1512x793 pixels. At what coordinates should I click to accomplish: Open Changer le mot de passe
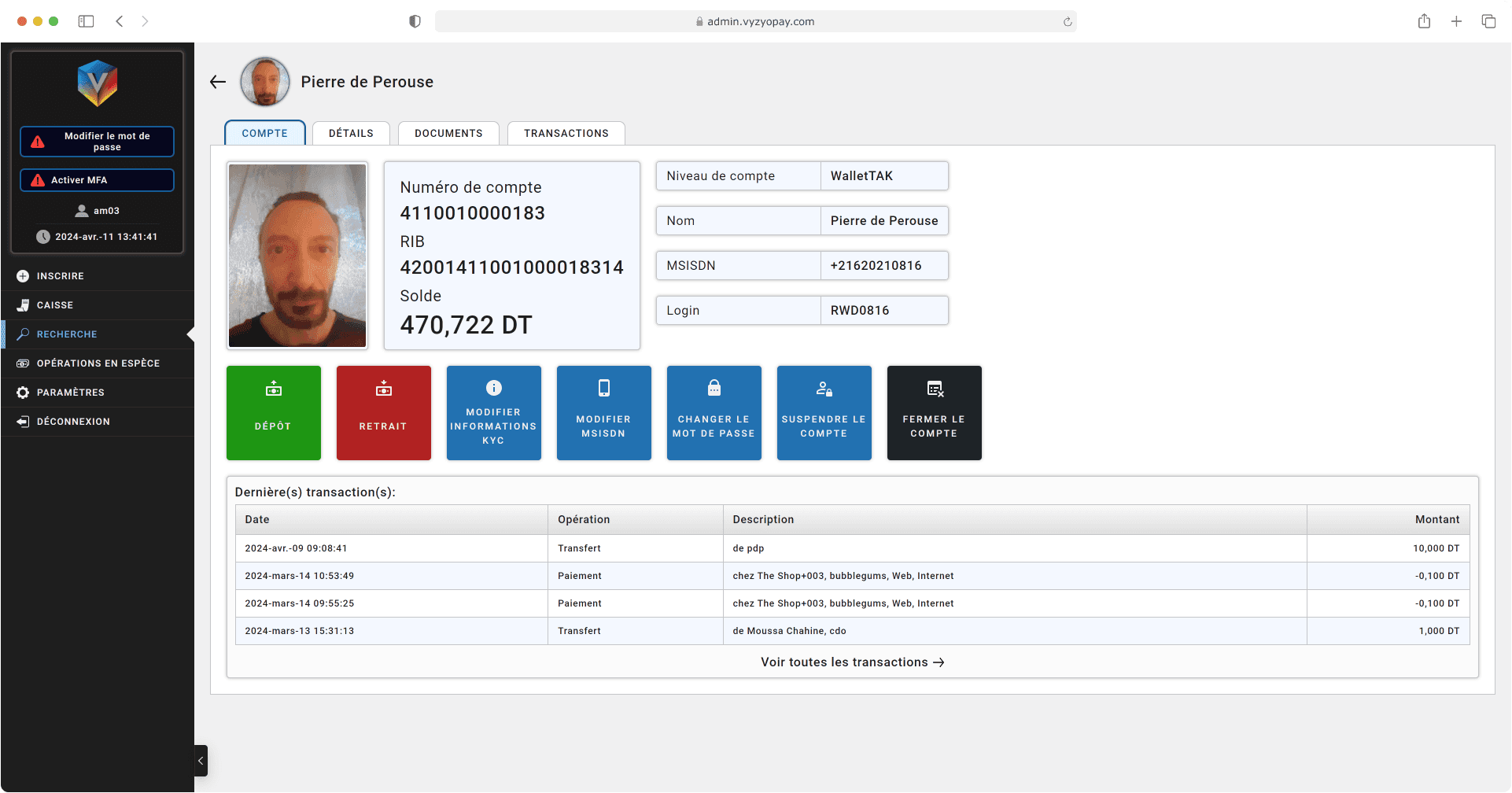tap(714, 412)
